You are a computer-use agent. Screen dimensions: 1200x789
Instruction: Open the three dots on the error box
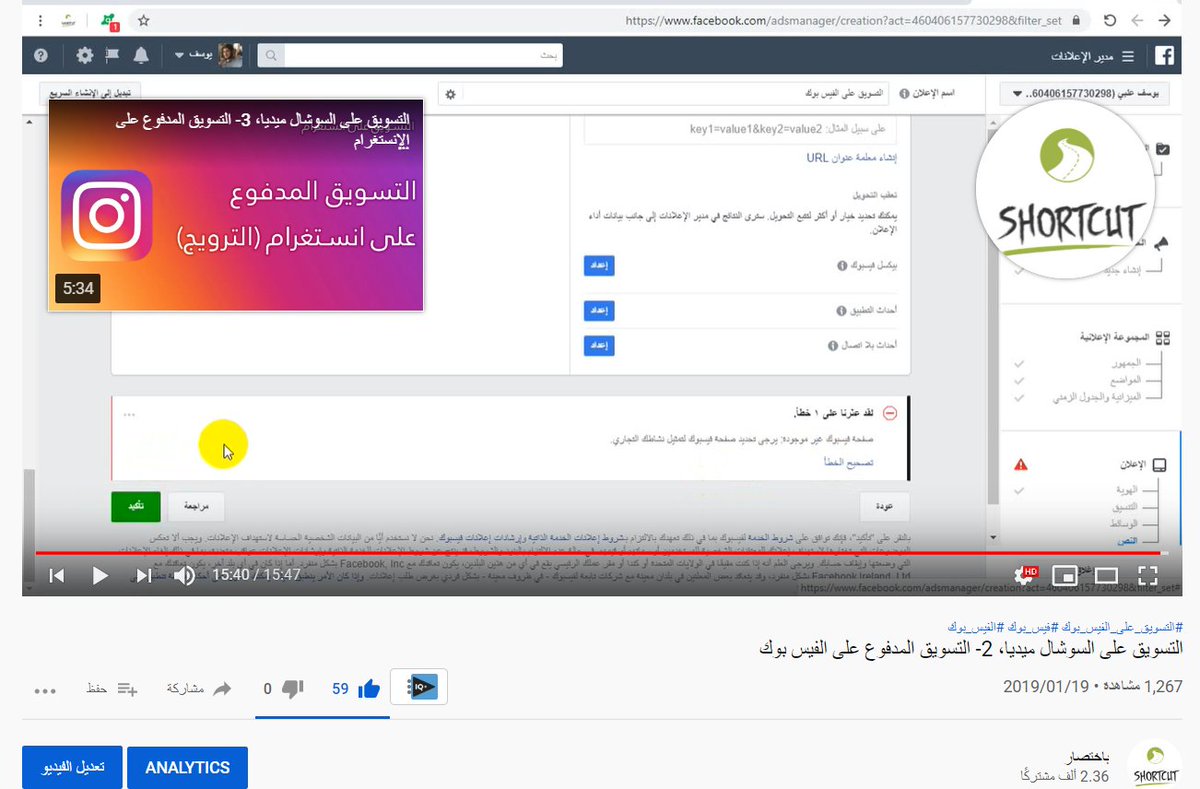[129, 414]
